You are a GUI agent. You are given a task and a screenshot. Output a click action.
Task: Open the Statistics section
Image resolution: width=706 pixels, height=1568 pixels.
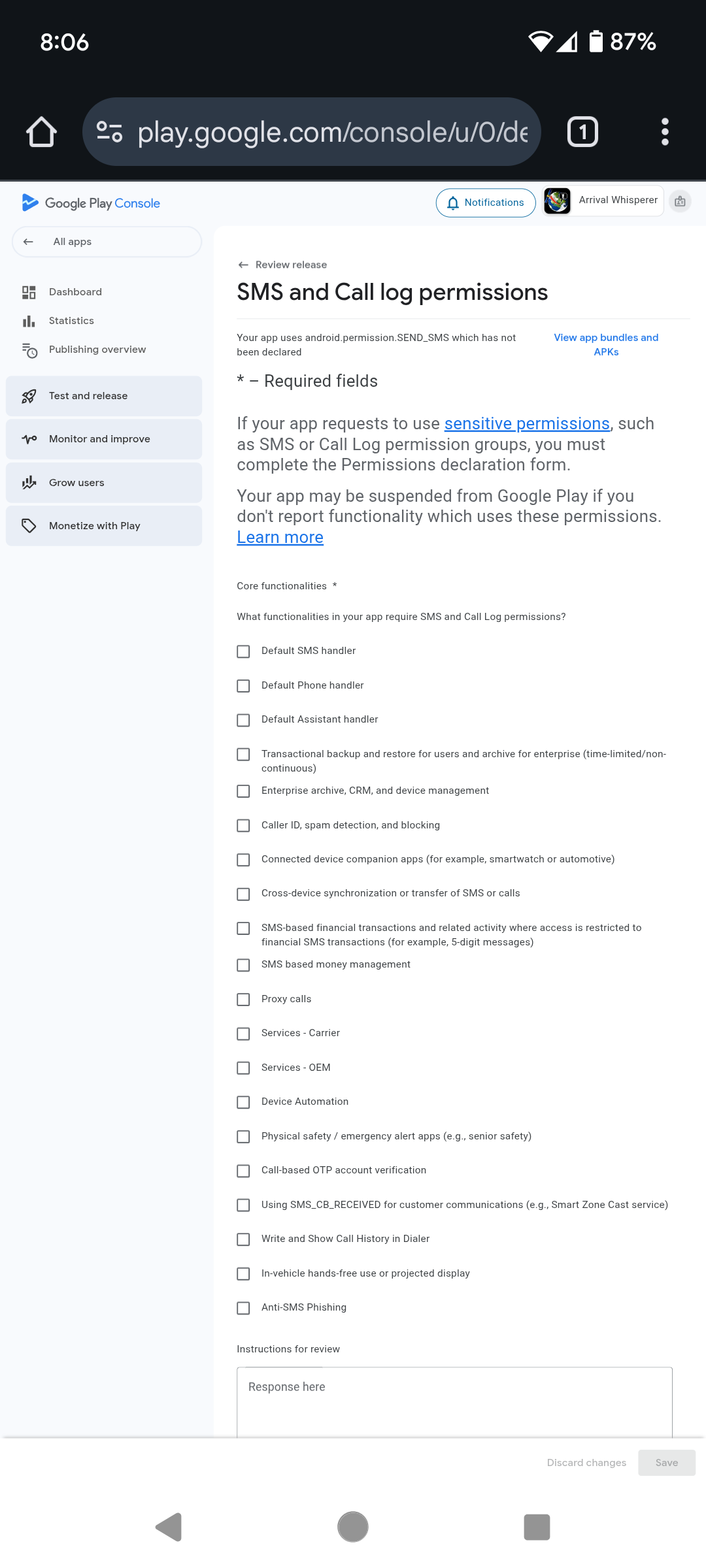(x=71, y=320)
